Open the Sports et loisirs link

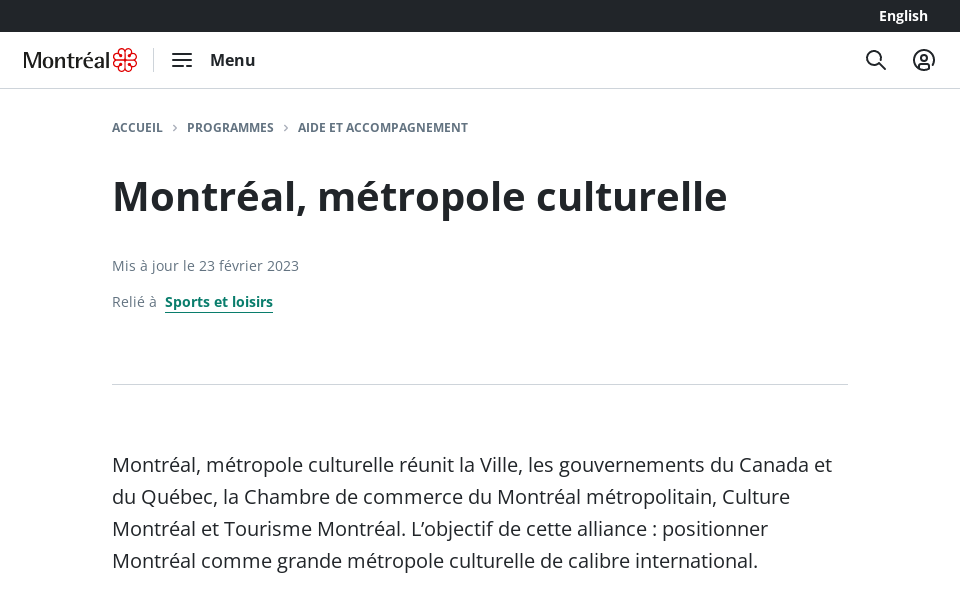[x=219, y=301]
